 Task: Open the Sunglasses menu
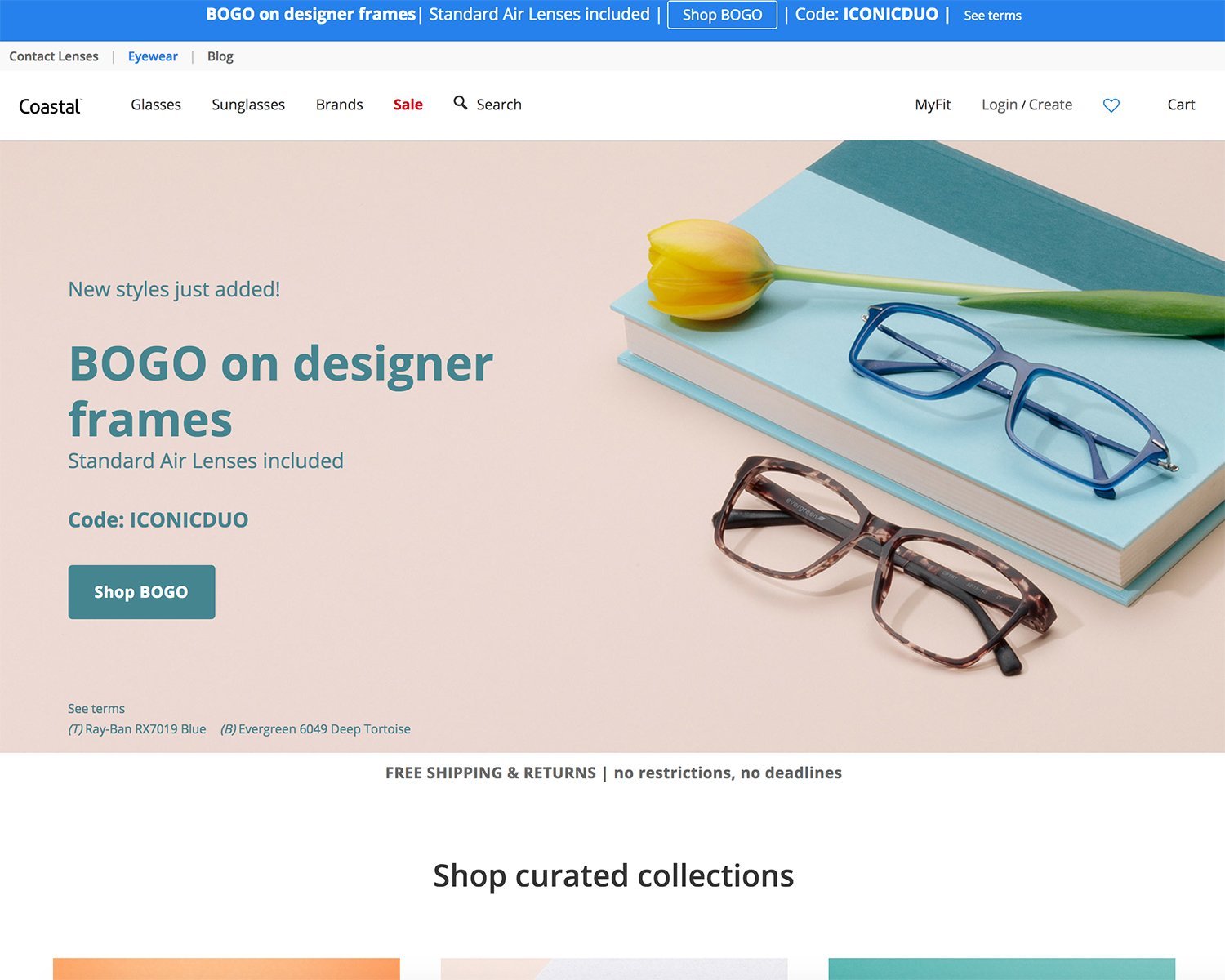click(x=248, y=105)
